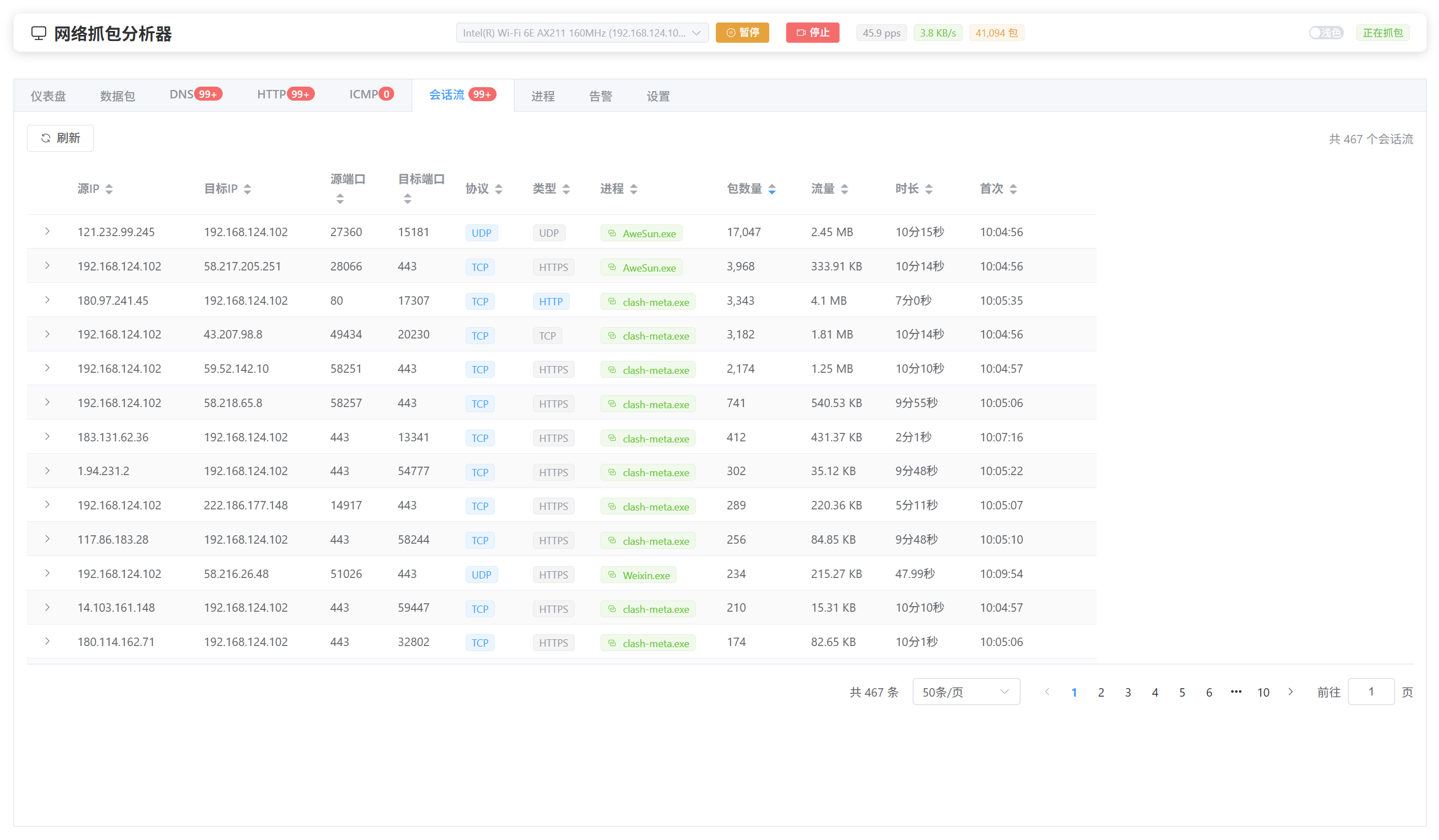The image size is (1439, 840).
Task: Sort by 首次 column arrows
Action: tap(1013, 189)
